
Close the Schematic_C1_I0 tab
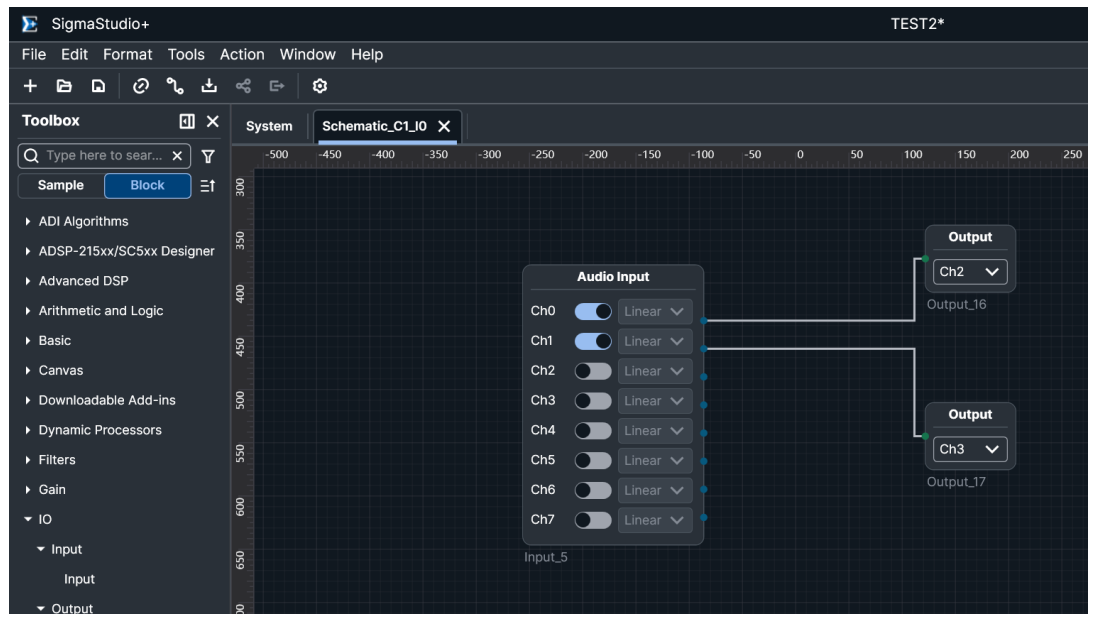click(x=444, y=126)
